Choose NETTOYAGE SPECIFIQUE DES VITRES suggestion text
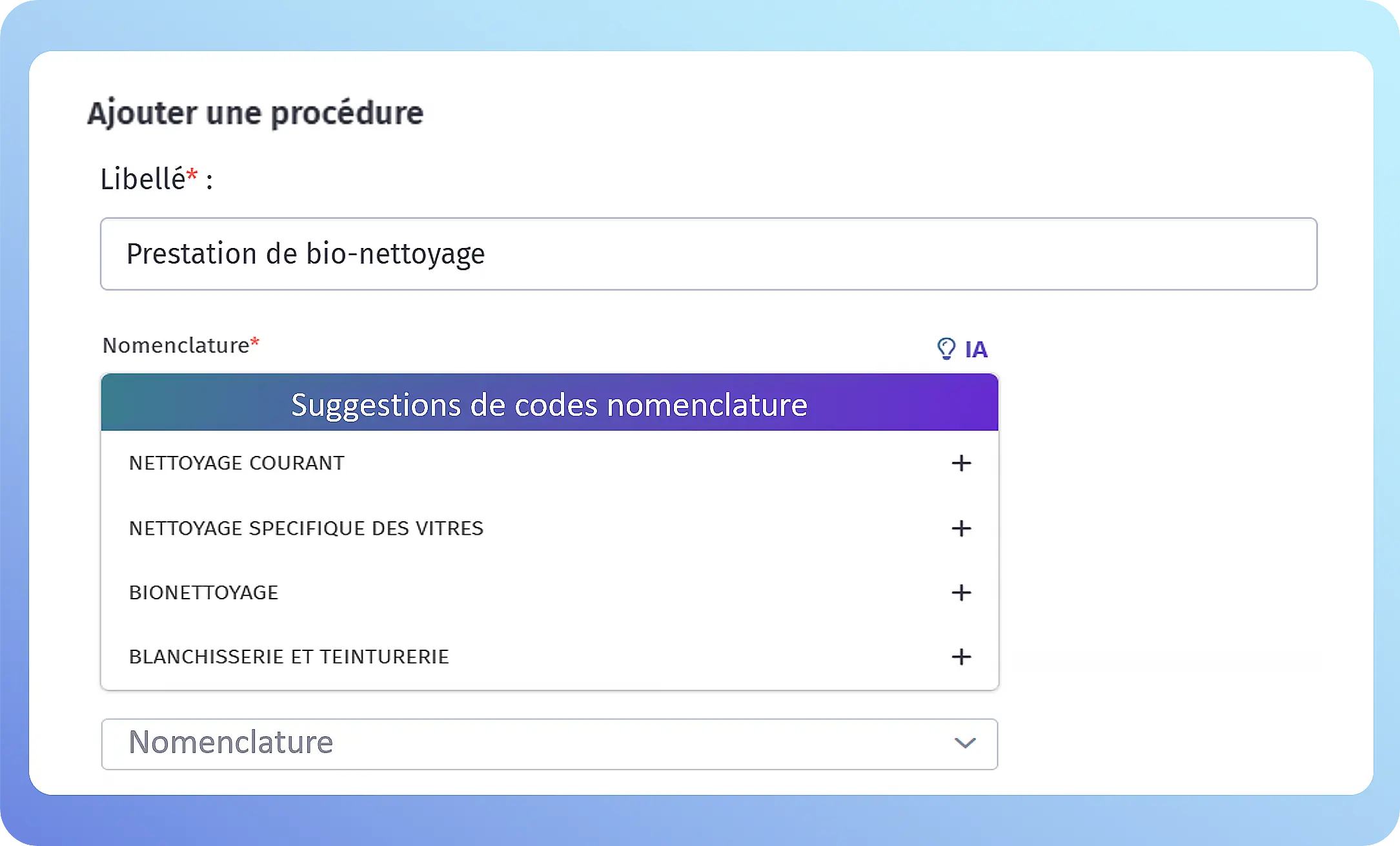Viewport: 1400px width, 846px height. [x=306, y=528]
